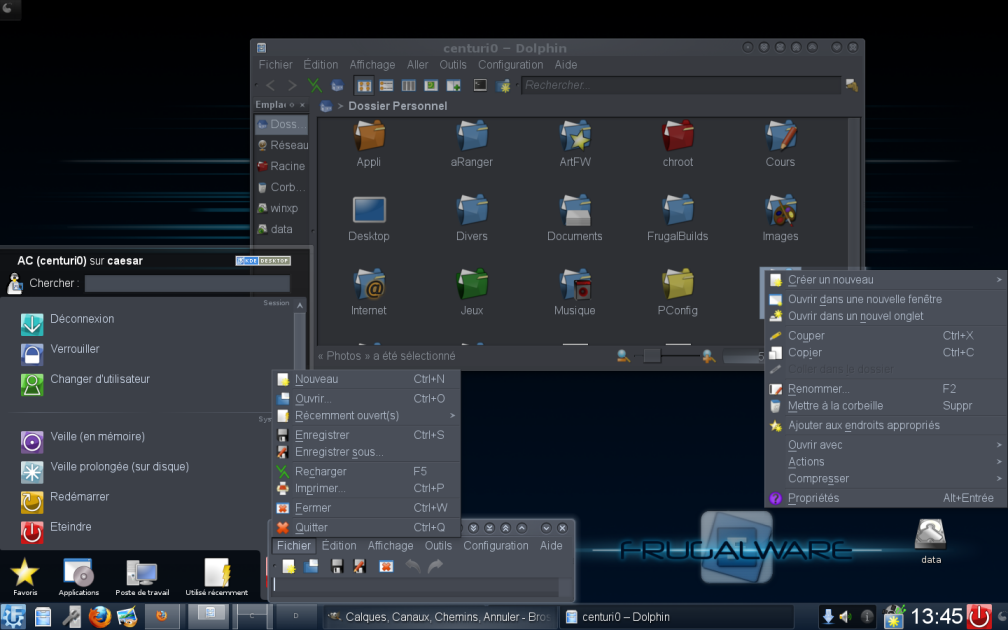Open the FrugalBuilds folder
The height and width of the screenshot is (630, 1008).
pyautogui.click(x=678, y=219)
